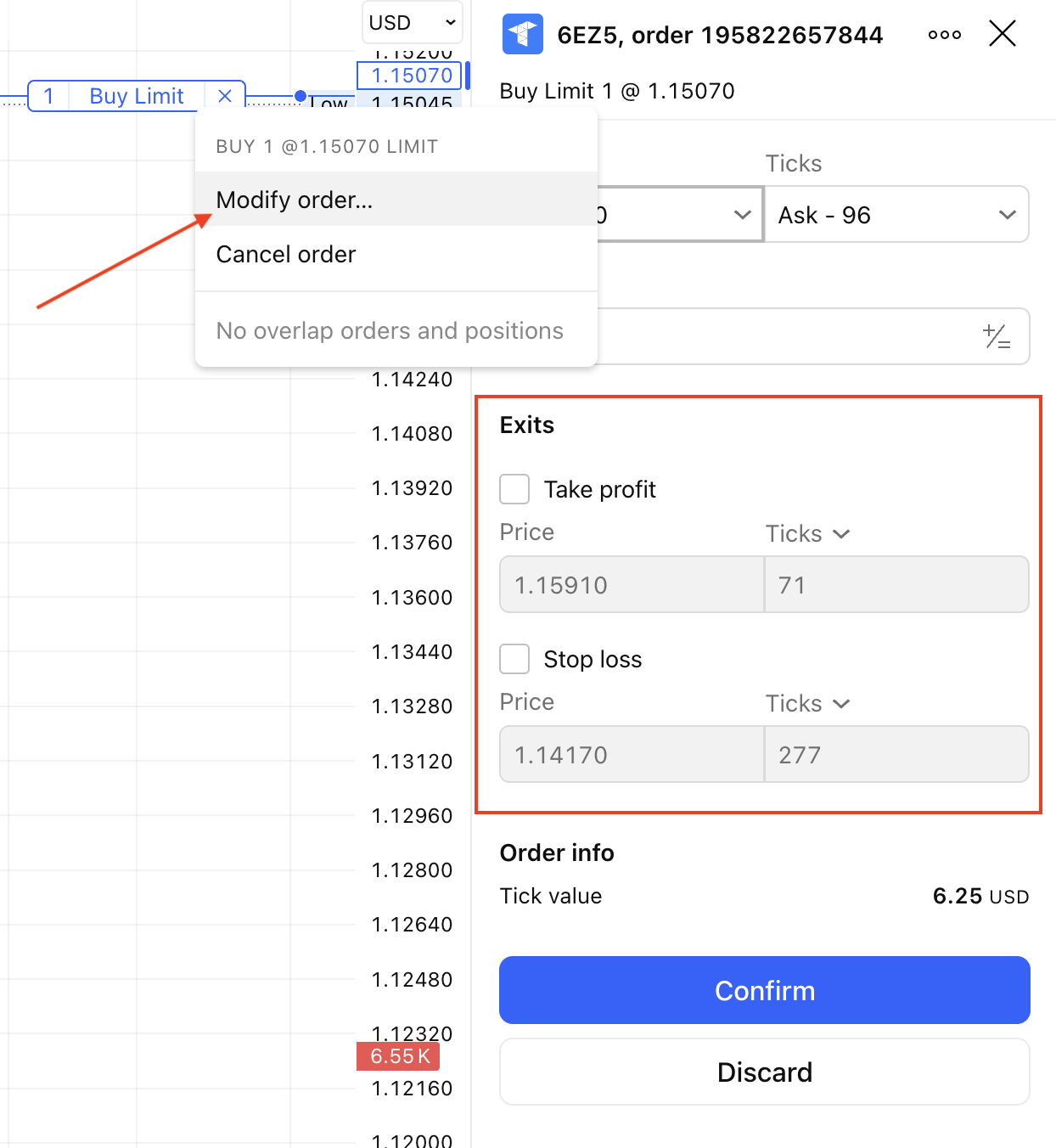The height and width of the screenshot is (1148, 1056).
Task: Expand the Ask - 96 ticks dropdown
Action: pos(896,215)
